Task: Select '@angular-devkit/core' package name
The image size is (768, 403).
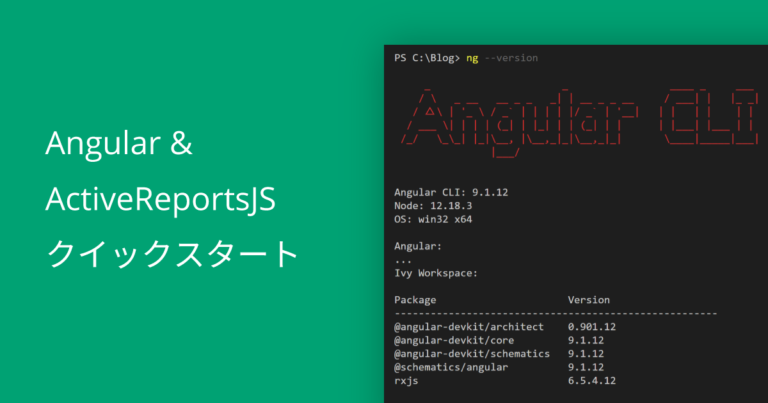Action: click(454, 340)
